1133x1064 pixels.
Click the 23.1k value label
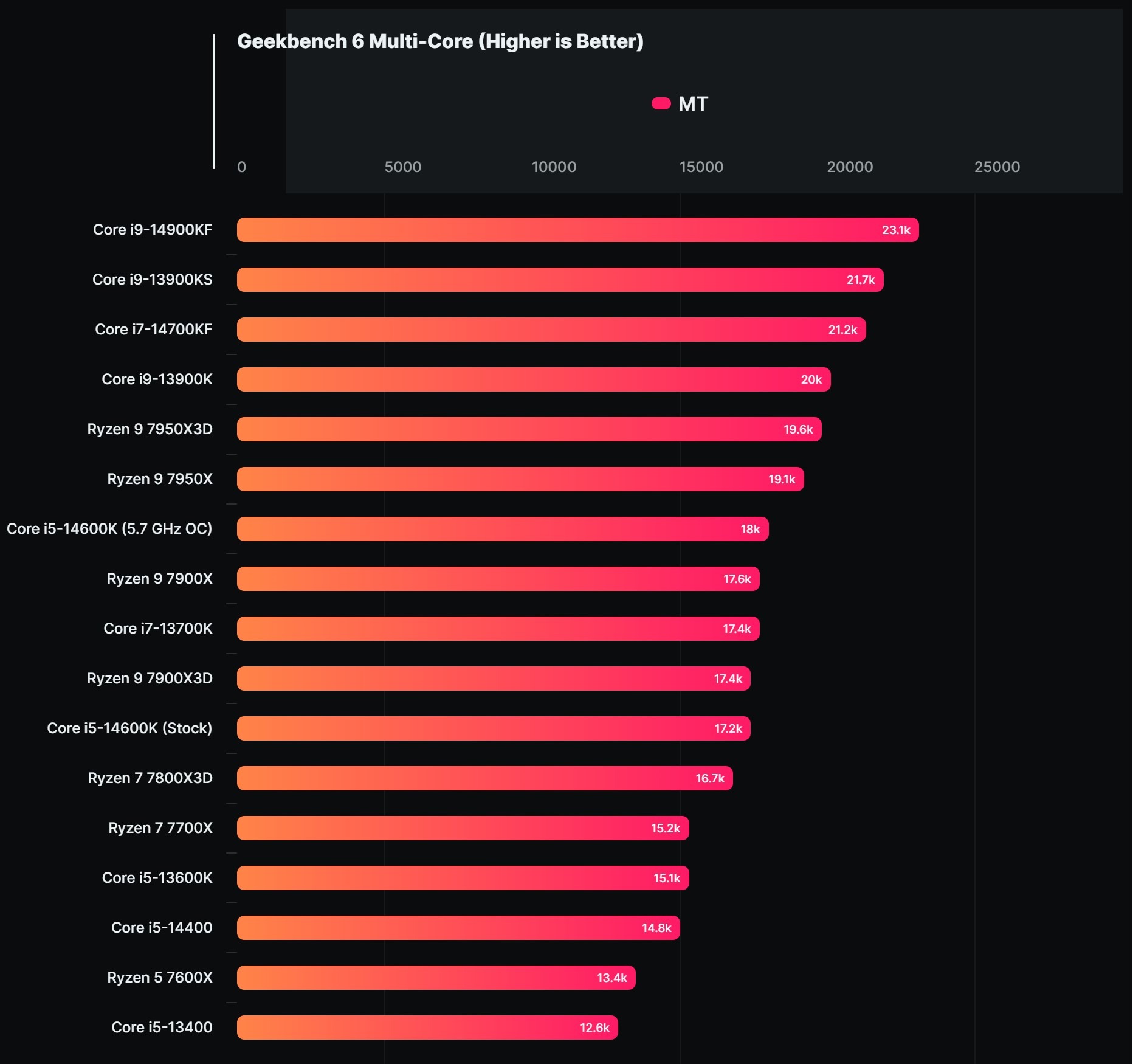coord(896,230)
